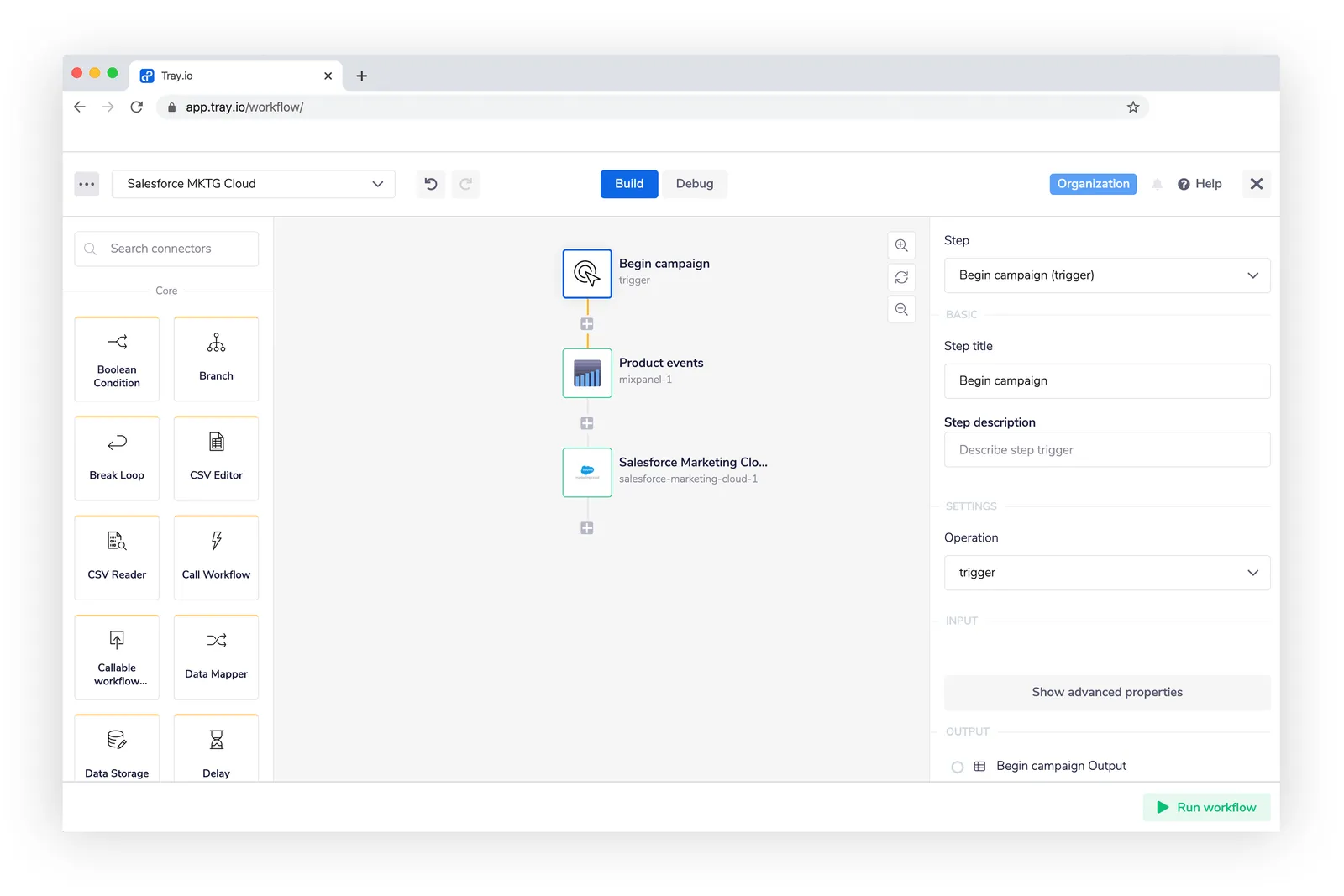This screenshot has width=1344, height=896.
Task: Close the Tray.io browser tab
Action: (328, 76)
